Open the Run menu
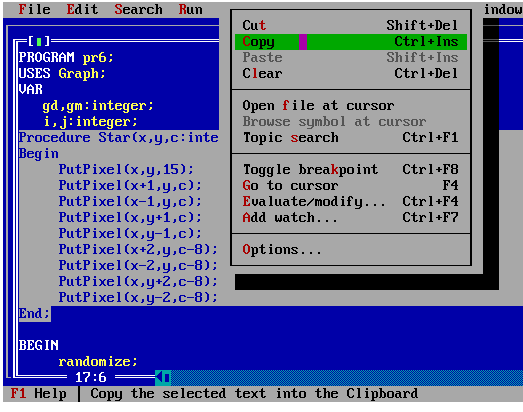 [x=190, y=9]
